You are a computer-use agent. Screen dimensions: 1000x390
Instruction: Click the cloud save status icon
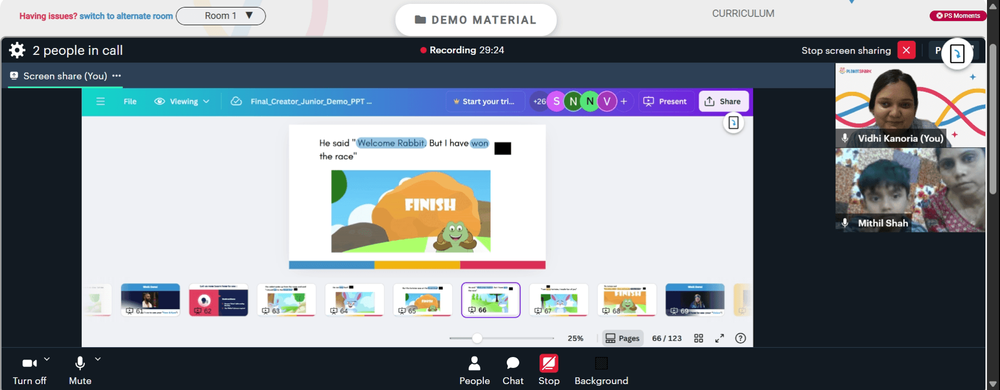click(236, 101)
